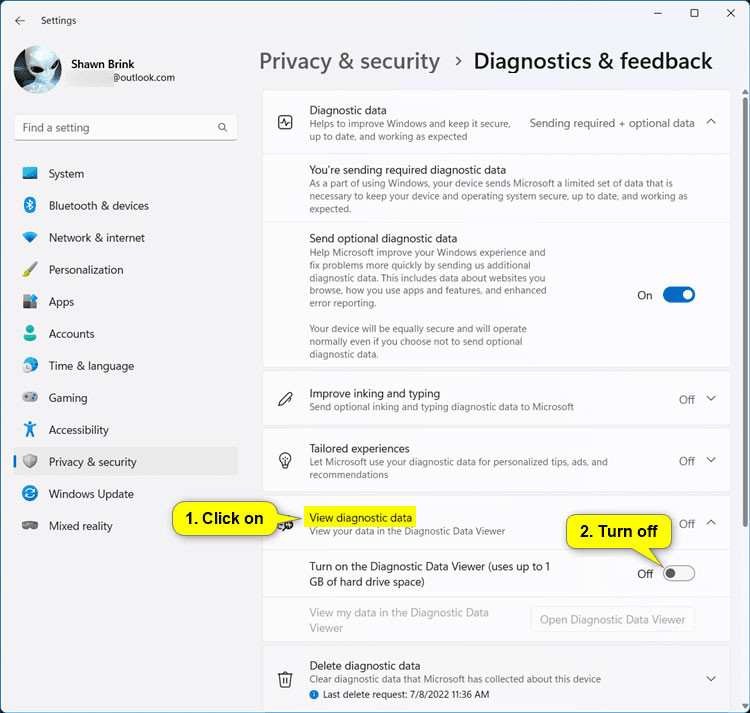750x713 pixels.
Task: Go to Personalization settings
Action: (86, 270)
